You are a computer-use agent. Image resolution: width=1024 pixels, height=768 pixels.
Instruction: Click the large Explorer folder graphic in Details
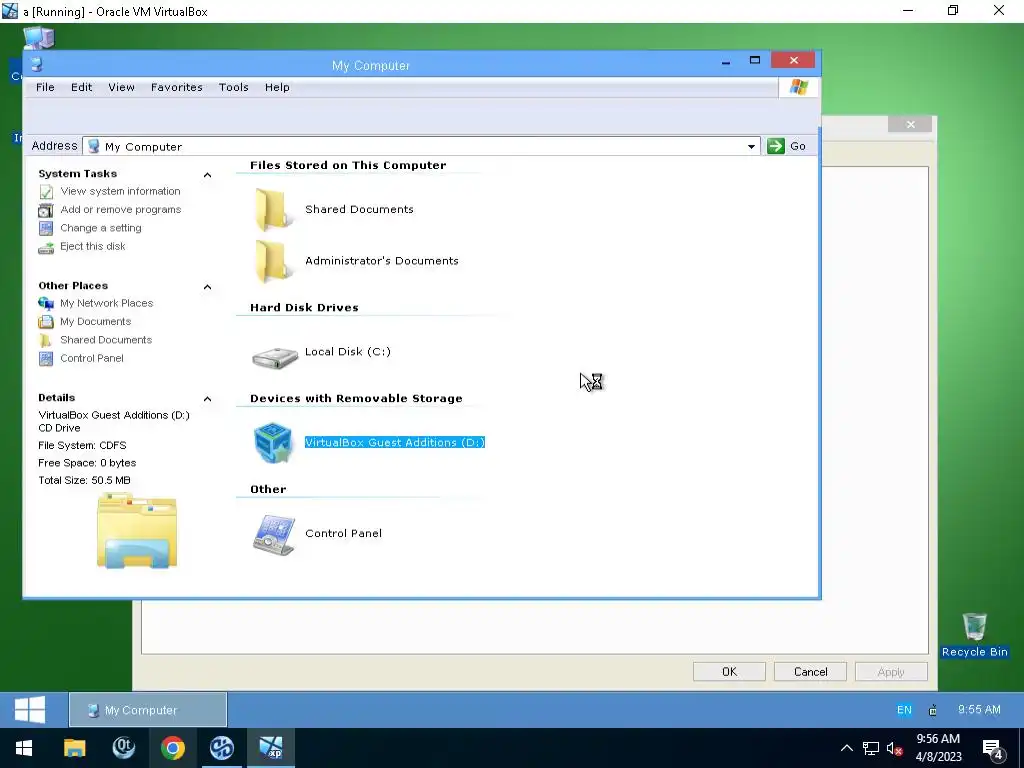coord(136,530)
